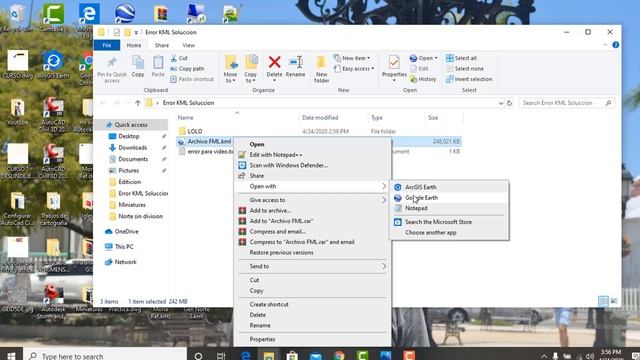Click History in the Open group
The image size is (640, 360).
point(423,79)
